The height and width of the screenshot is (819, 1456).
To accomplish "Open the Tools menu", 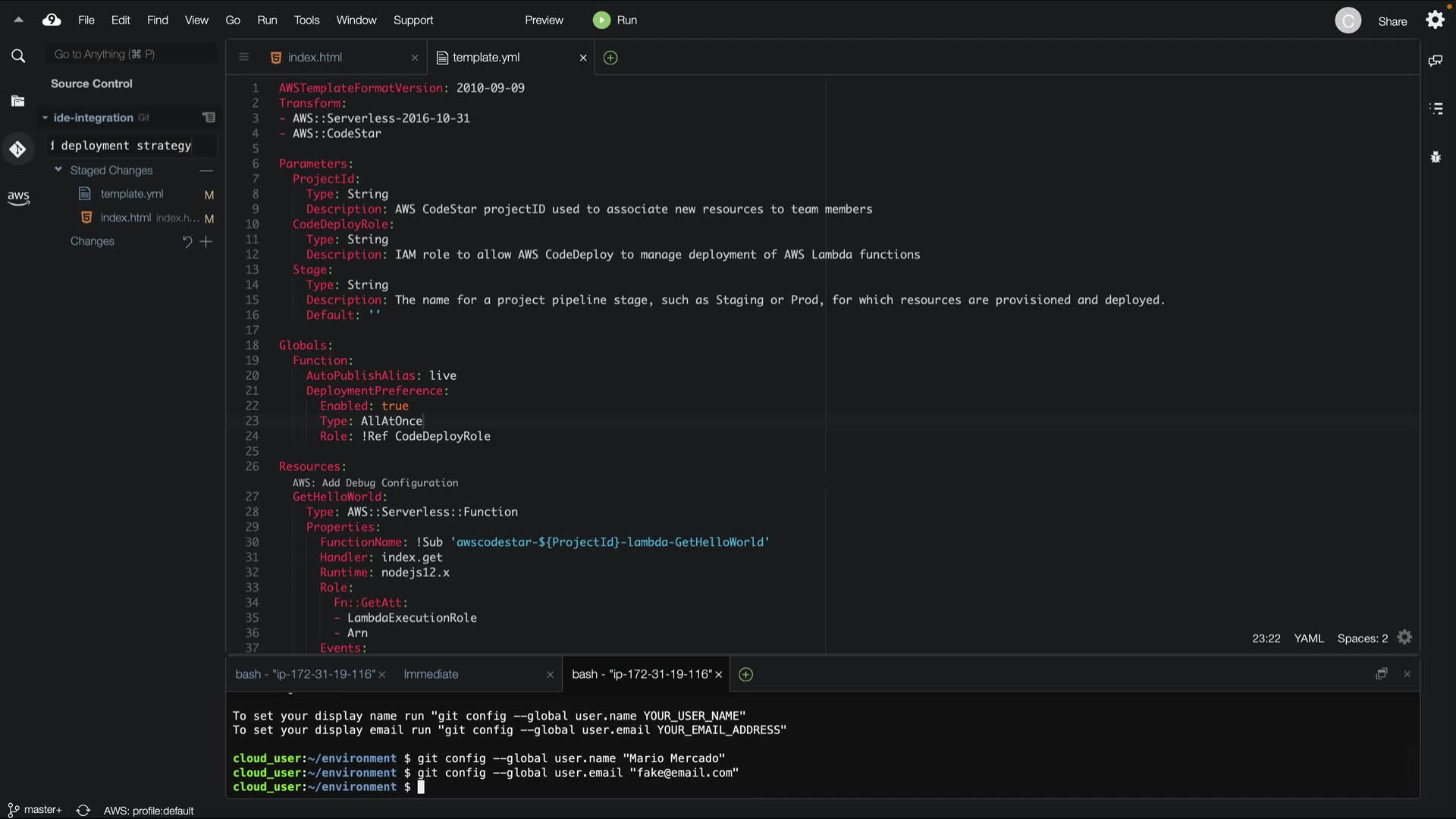I will pyautogui.click(x=306, y=20).
